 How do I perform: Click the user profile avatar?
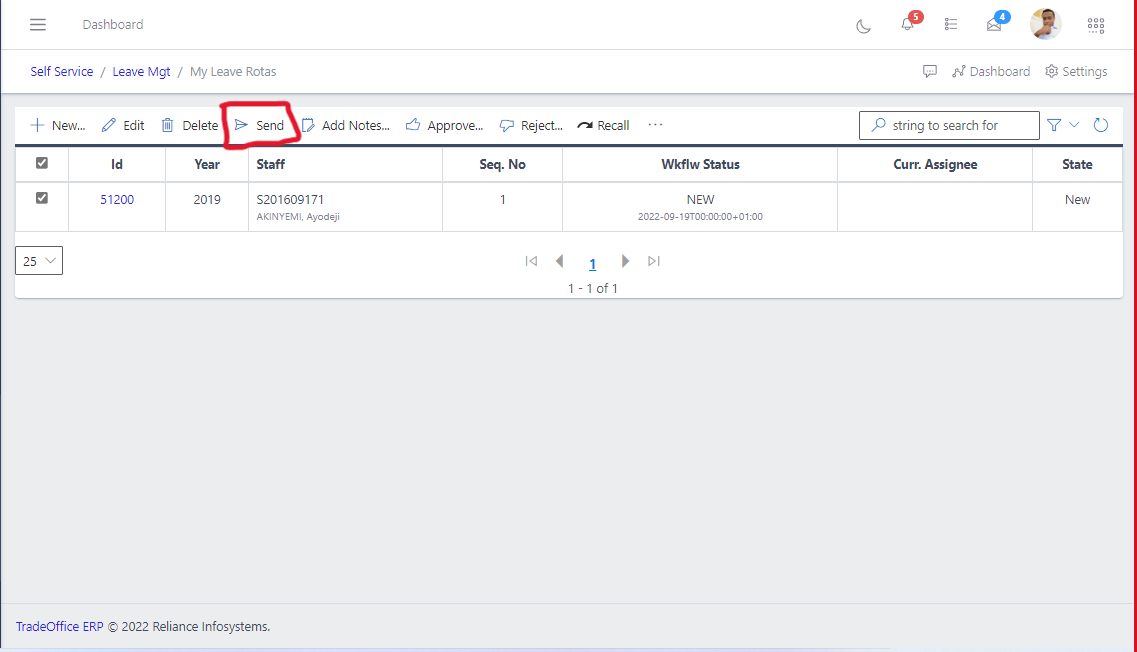pyautogui.click(x=1046, y=24)
